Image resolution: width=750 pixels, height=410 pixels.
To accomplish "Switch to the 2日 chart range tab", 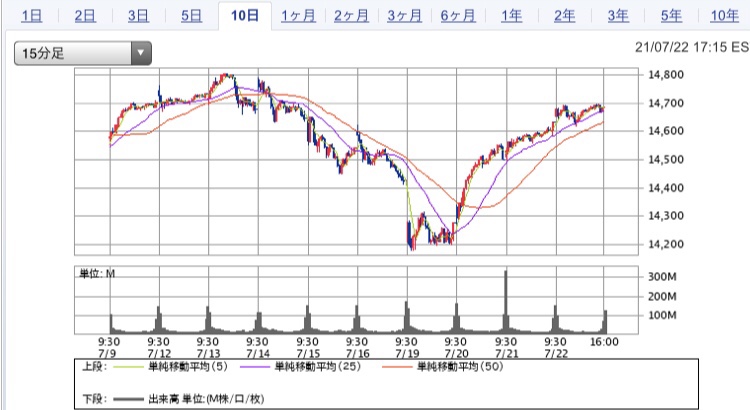I will (85, 16).
